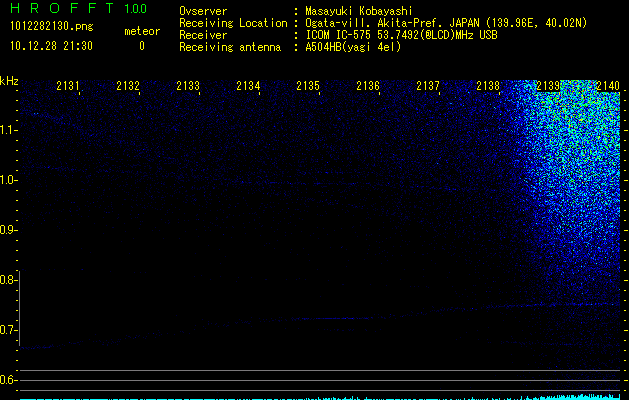629x400 pixels.
Task: Click the Receiver field label
Action: pyautogui.click(x=203, y=35)
